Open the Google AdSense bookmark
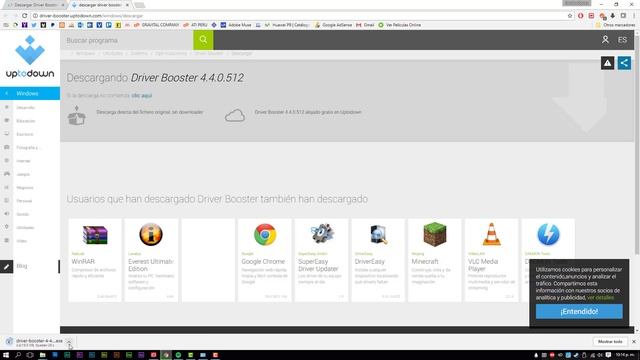 (x=333, y=25)
